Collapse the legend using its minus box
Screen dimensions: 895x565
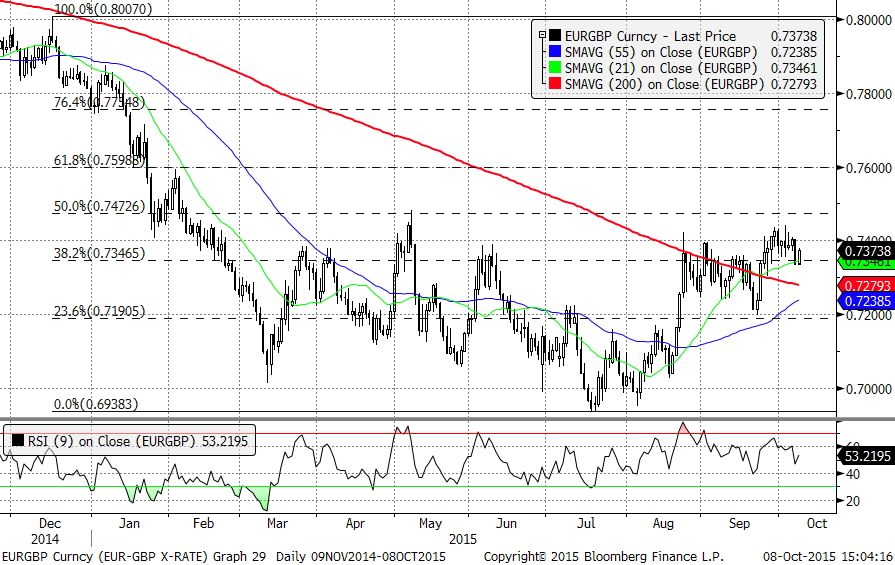point(542,35)
